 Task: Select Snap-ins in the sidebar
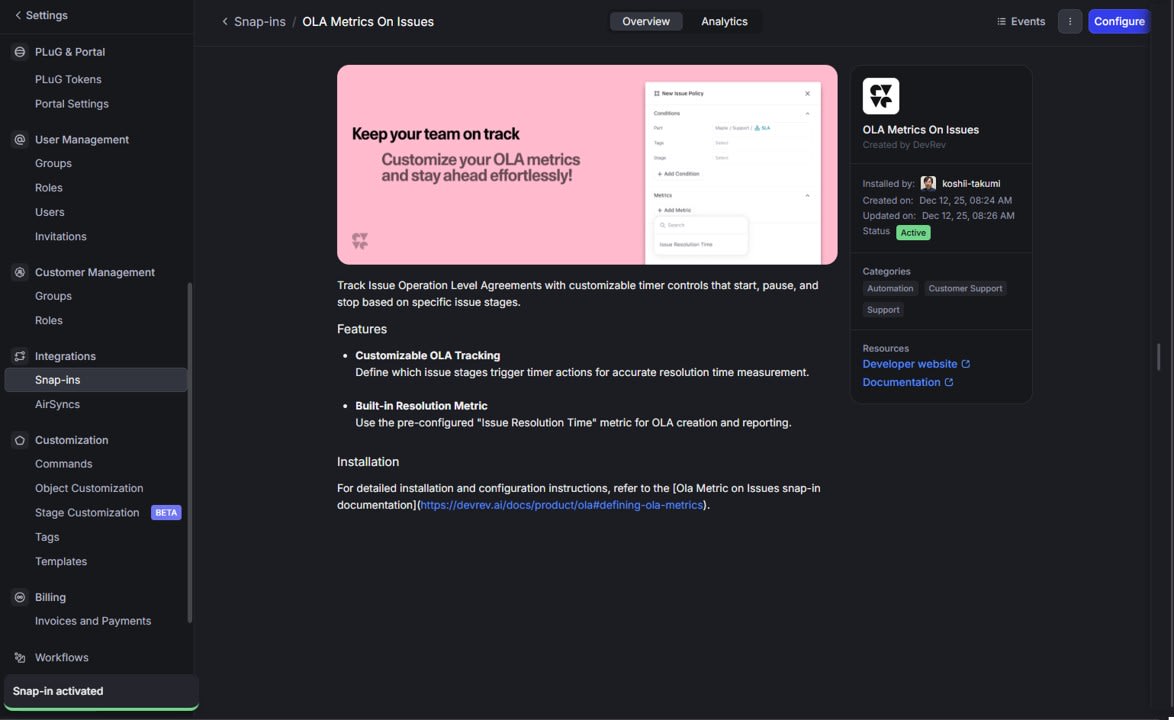[96, 380]
